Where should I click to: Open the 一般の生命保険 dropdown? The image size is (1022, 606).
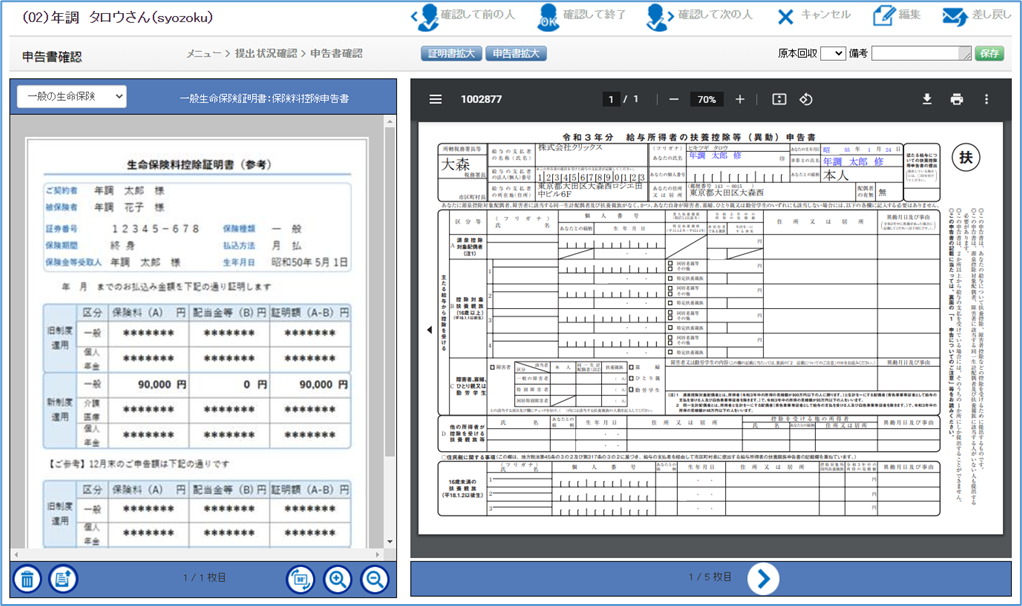[x=72, y=96]
